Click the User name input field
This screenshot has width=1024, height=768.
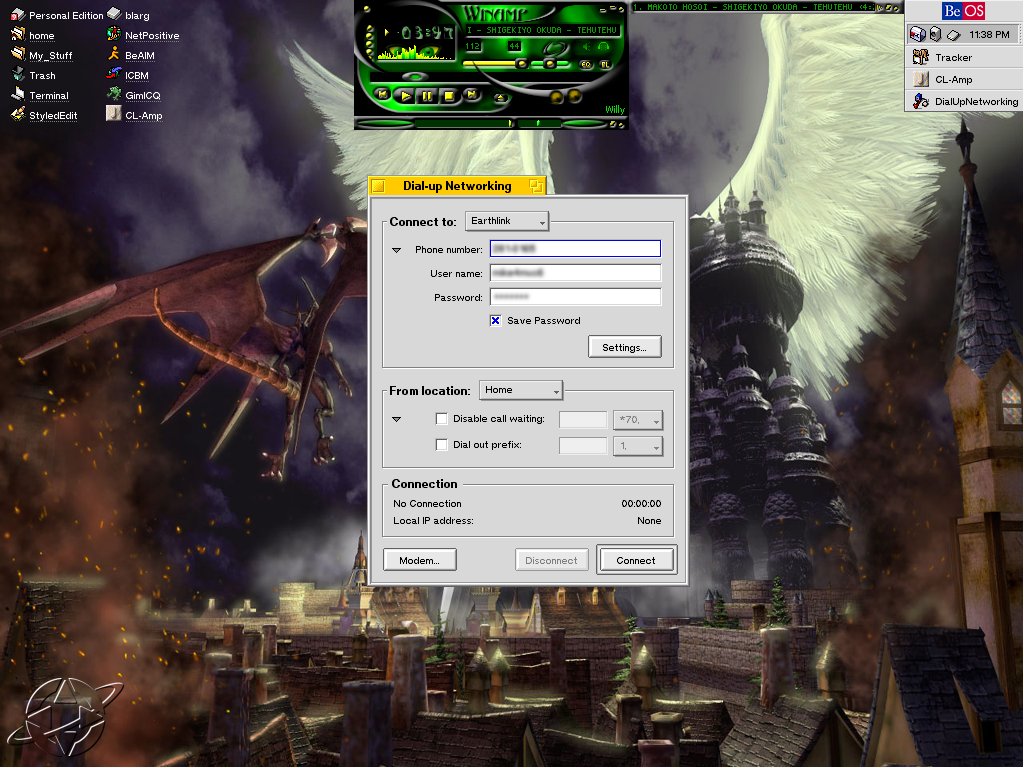[x=575, y=273]
